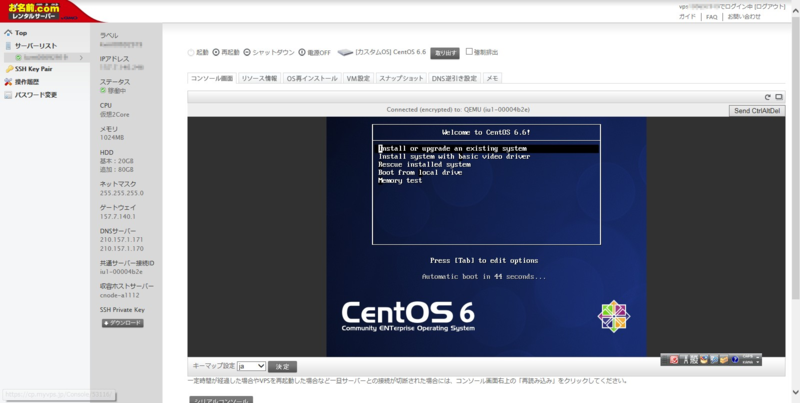
Task: Click the IME search magnifier icon
Action: 714,360
